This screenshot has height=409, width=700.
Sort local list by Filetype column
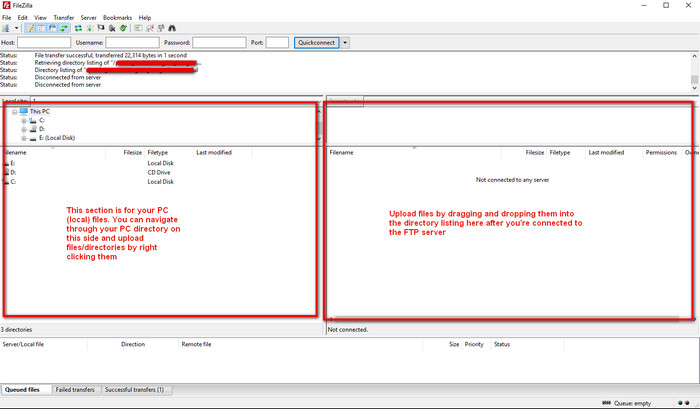169,152
